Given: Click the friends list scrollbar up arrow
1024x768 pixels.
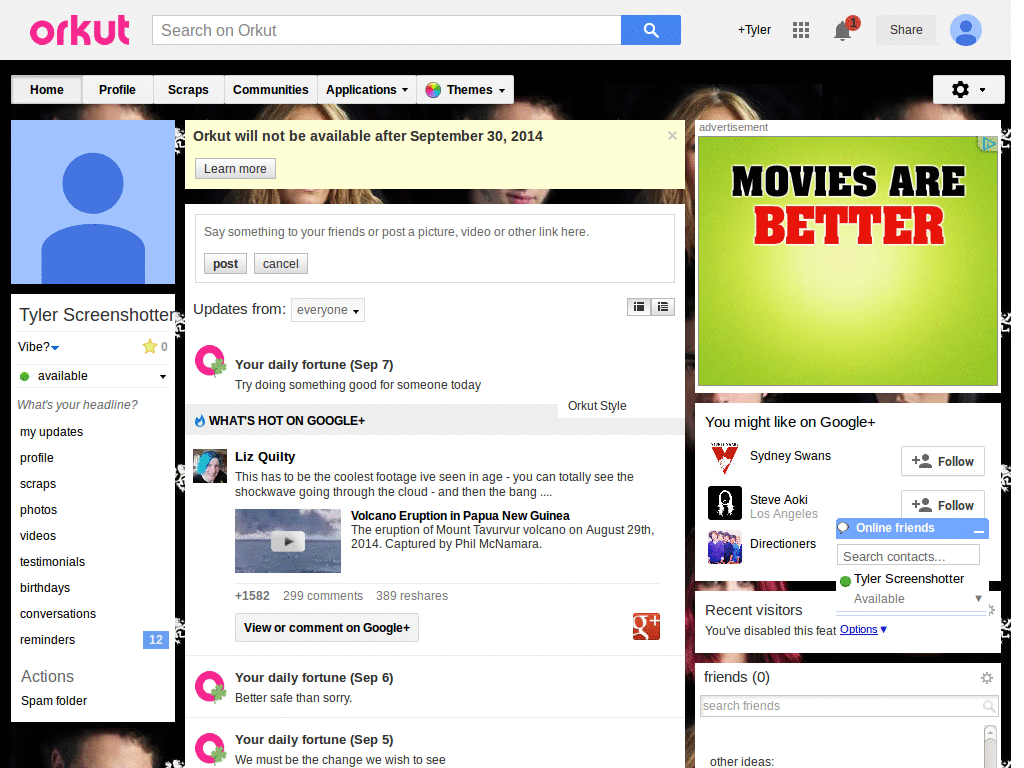Looking at the screenshot, I should tap(990, 732).
